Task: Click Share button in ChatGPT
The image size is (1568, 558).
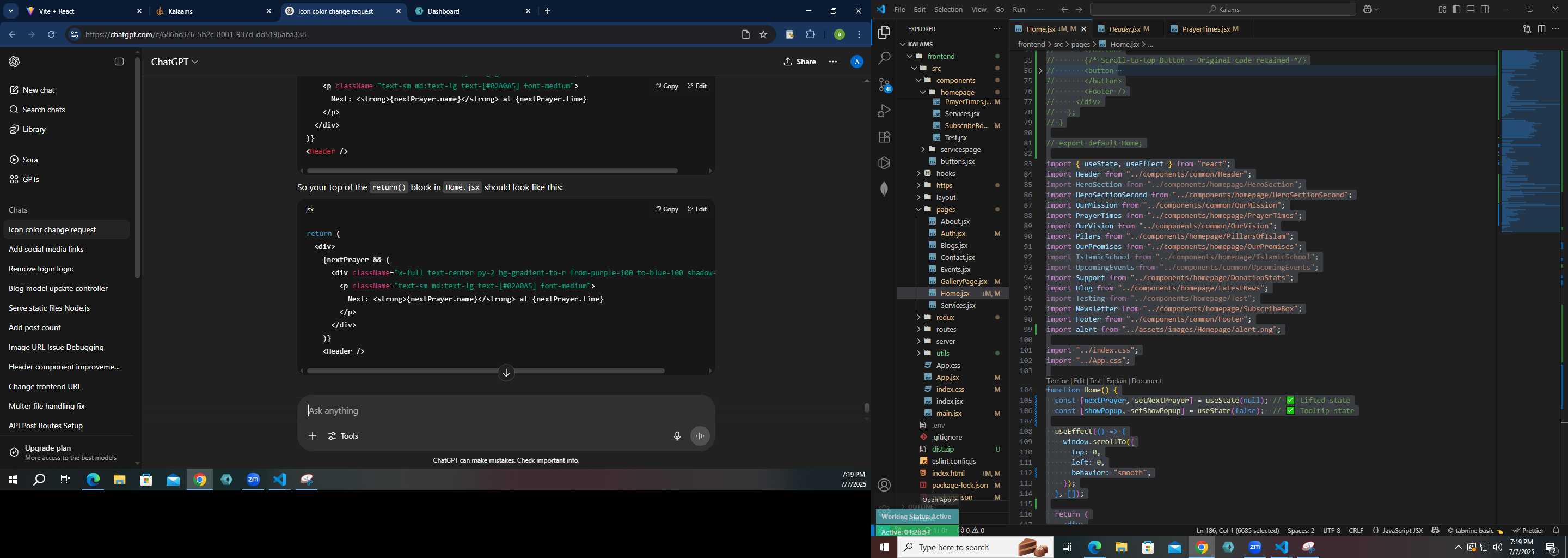Action: pos(800,62)
